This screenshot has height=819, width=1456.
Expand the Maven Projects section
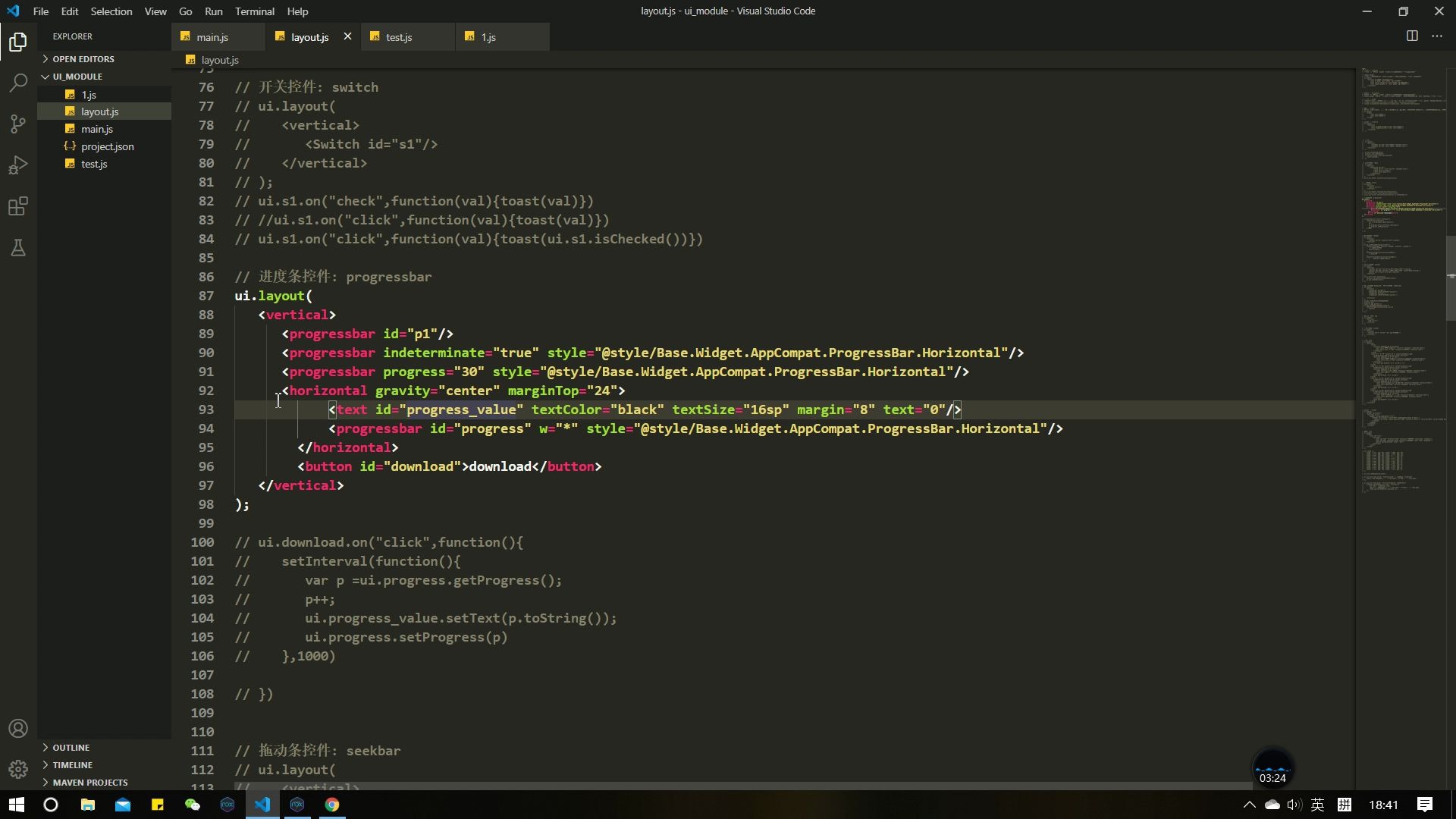89,783
